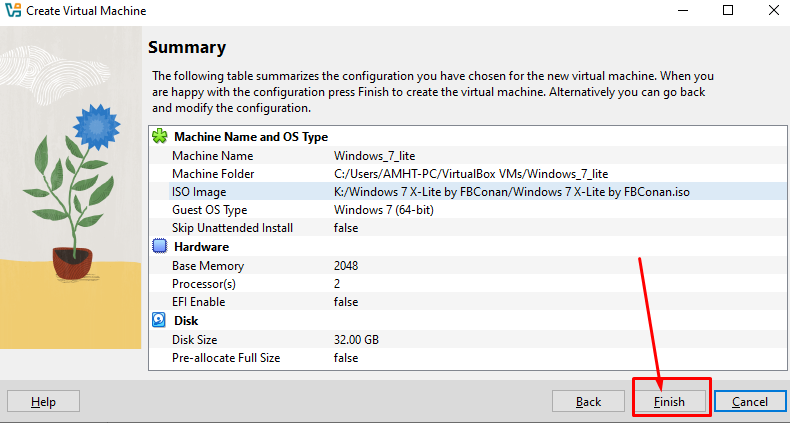Cancel the virtual machine wizard
Image resolution: width=790 pixels, height=423 pixels.
pyautogui.click(x=749, y=401)
